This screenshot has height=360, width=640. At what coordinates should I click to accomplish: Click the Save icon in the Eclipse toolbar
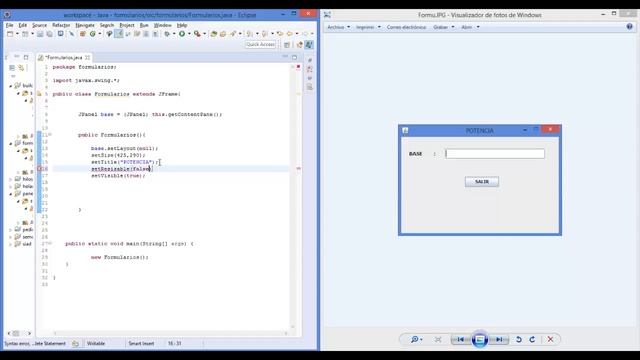pos(40,34)
